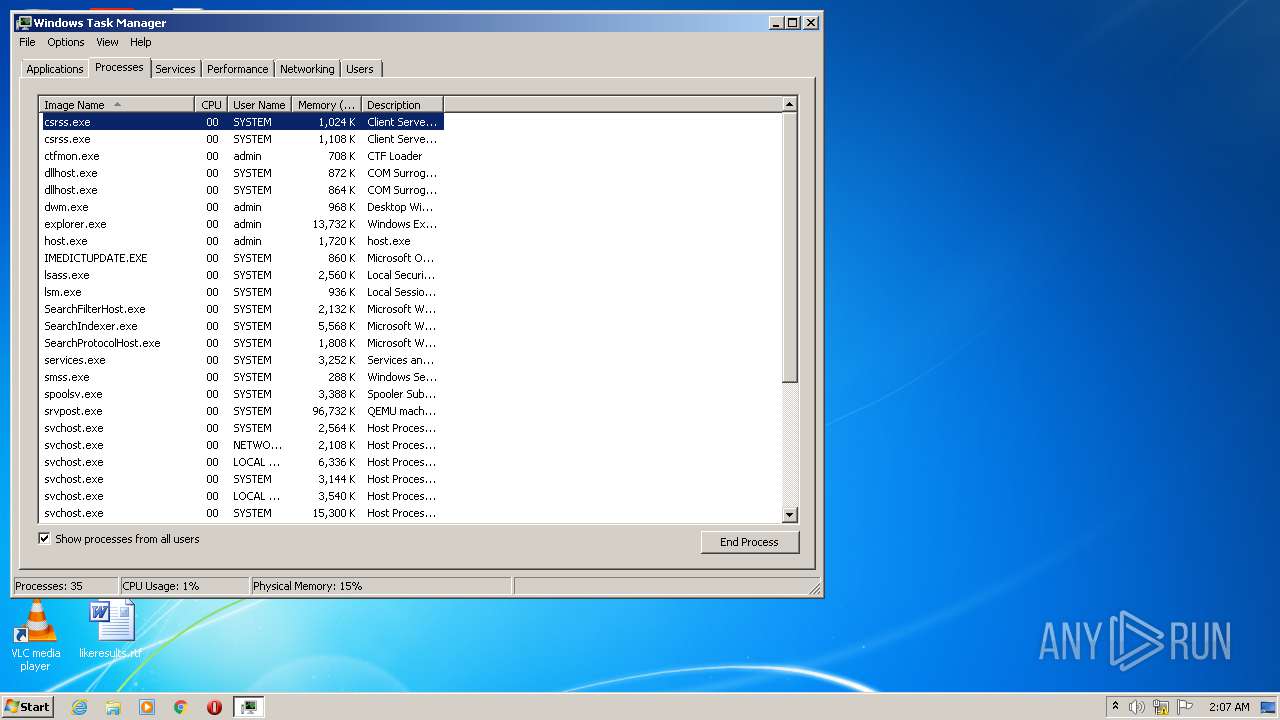Select svchost.exe run by NETWO... user
Screen dimensions: 1280x720
[241, 445]
